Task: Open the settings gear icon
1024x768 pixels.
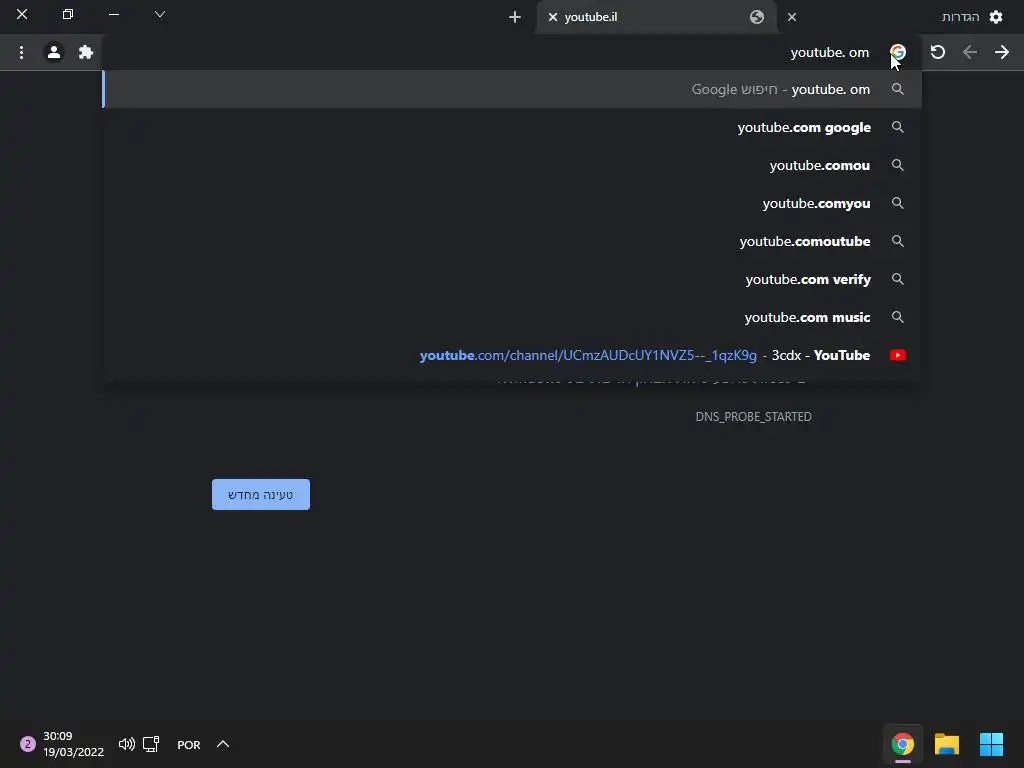Action: point(996,17)
